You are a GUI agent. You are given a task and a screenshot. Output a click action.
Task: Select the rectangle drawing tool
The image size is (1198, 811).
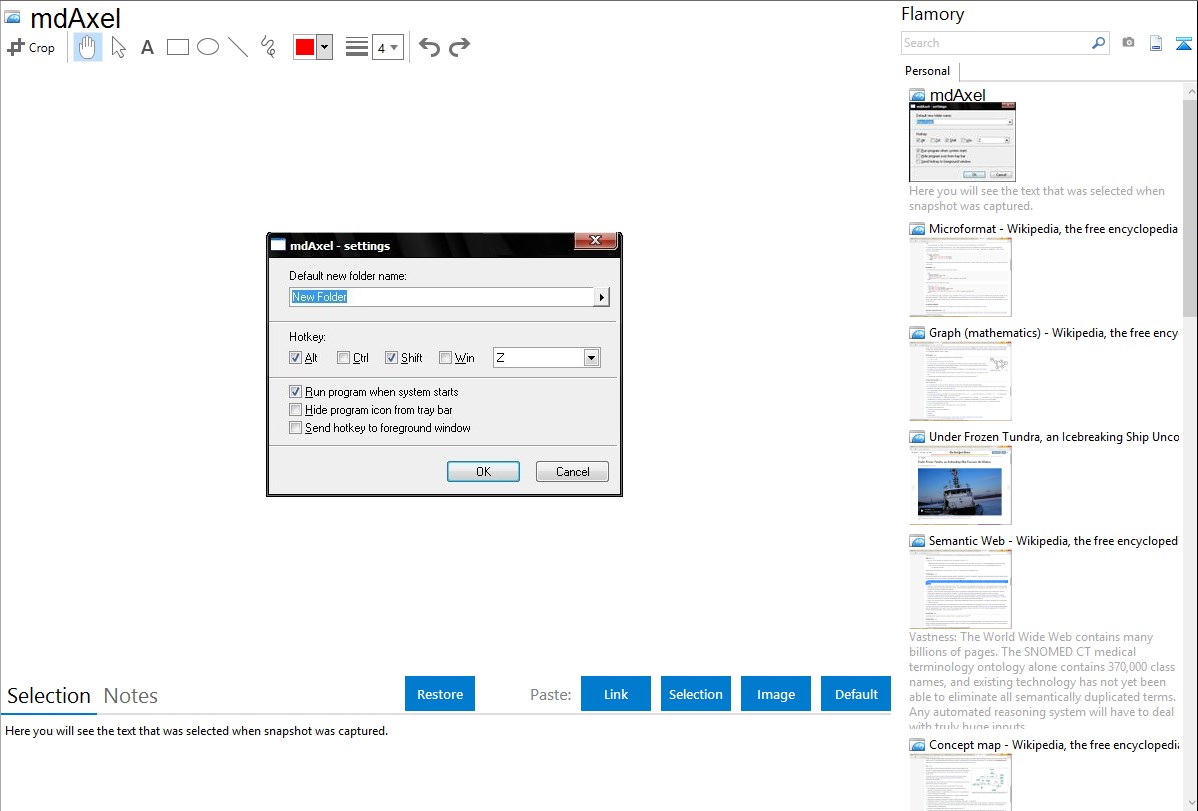point(177,47)
